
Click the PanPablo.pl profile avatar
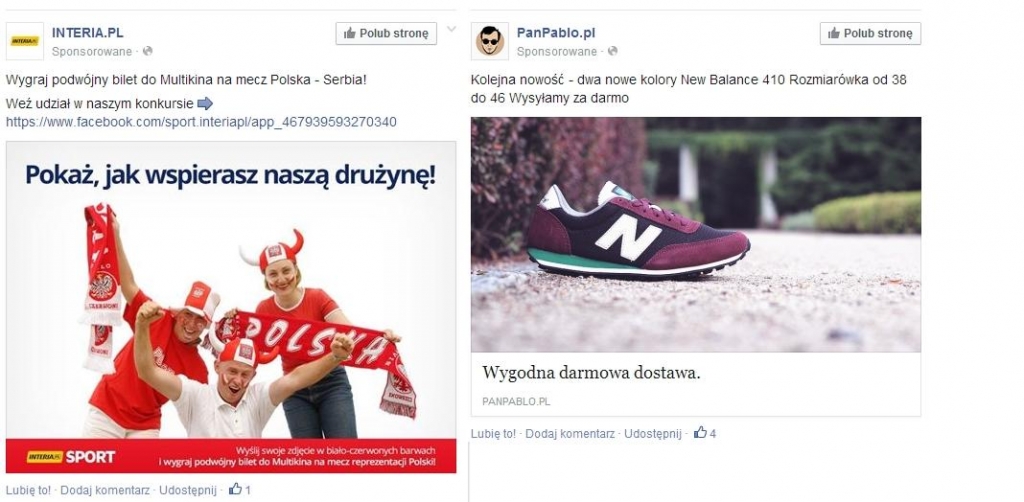pos(490,40)
